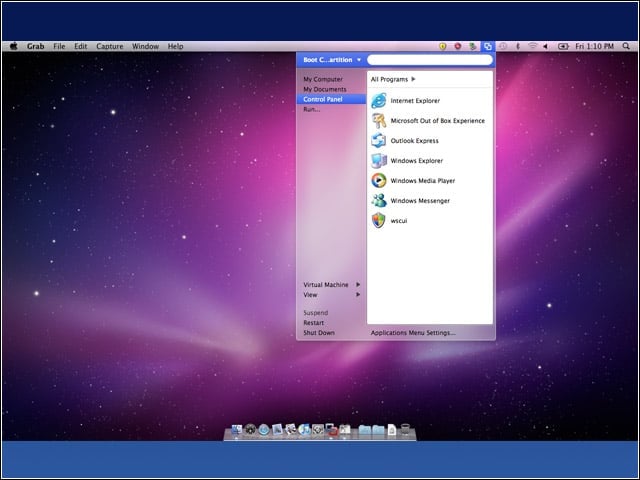Open the Trash in the Dock
This screenshot has height=480, width=640.
(405, 430)
